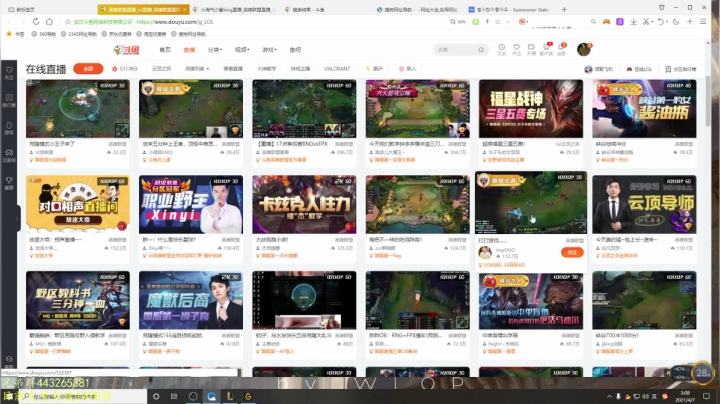Filter streams by S11冲分
Image resolution: width=720 pixels, height=404 pixels.
point(124,69)
